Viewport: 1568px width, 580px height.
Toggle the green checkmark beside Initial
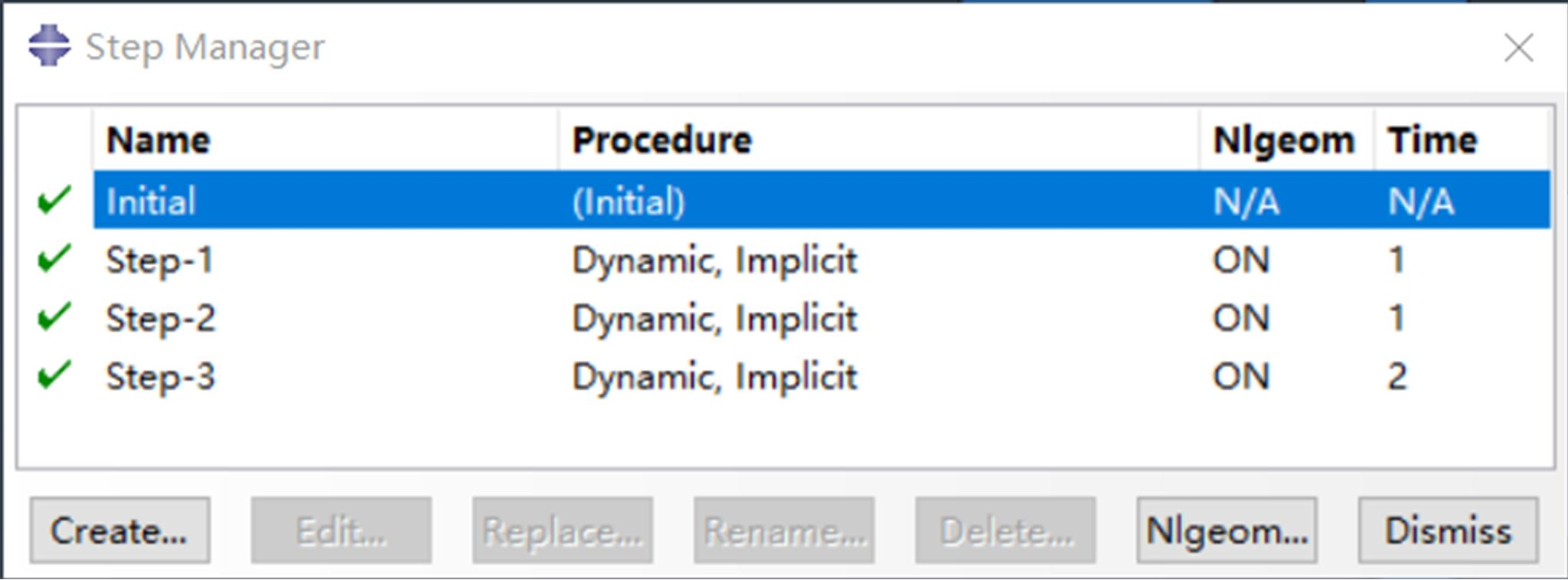click(54, 199)
